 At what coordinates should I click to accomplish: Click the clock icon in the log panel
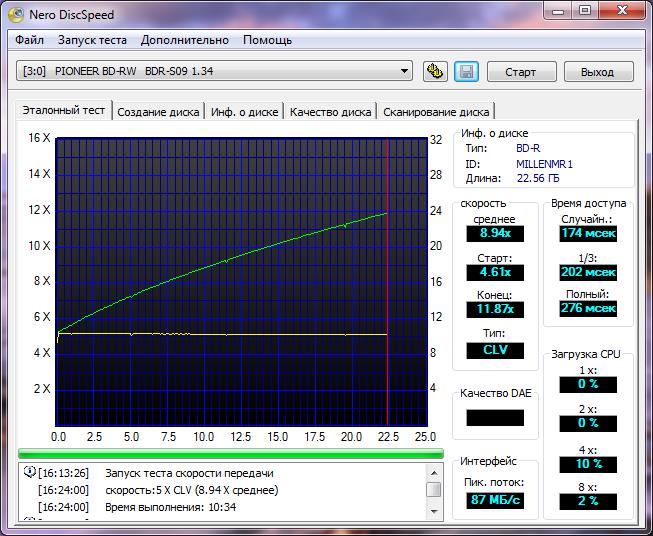click(x=29, y=473)
